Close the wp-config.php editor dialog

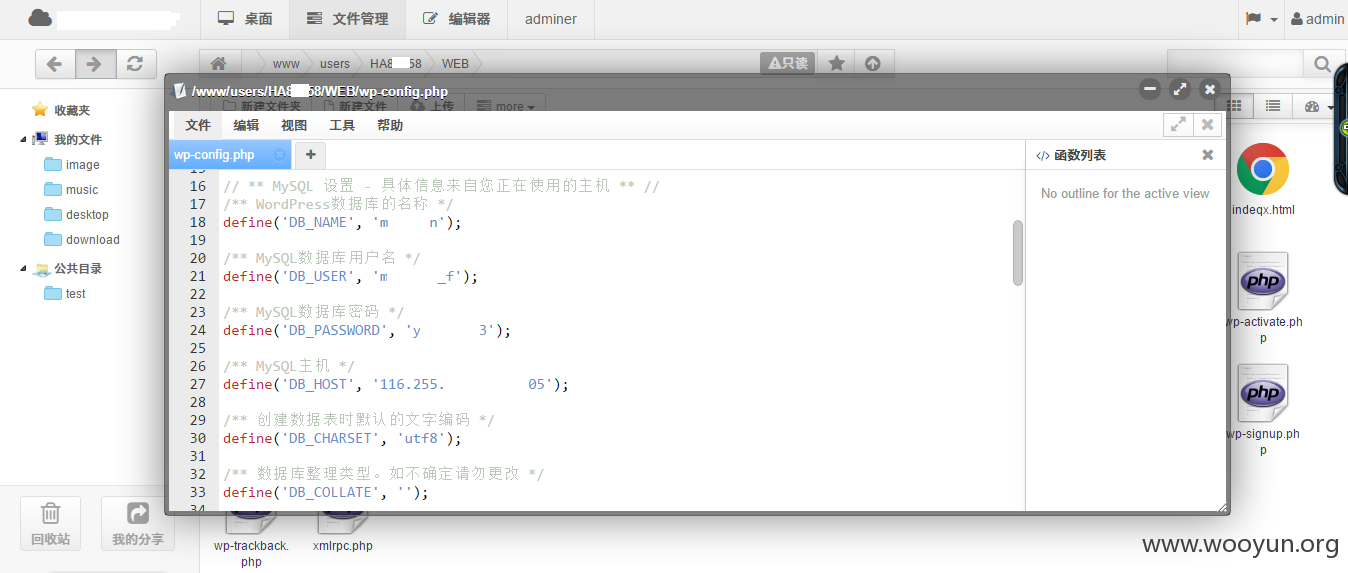tap(1210, 89)
